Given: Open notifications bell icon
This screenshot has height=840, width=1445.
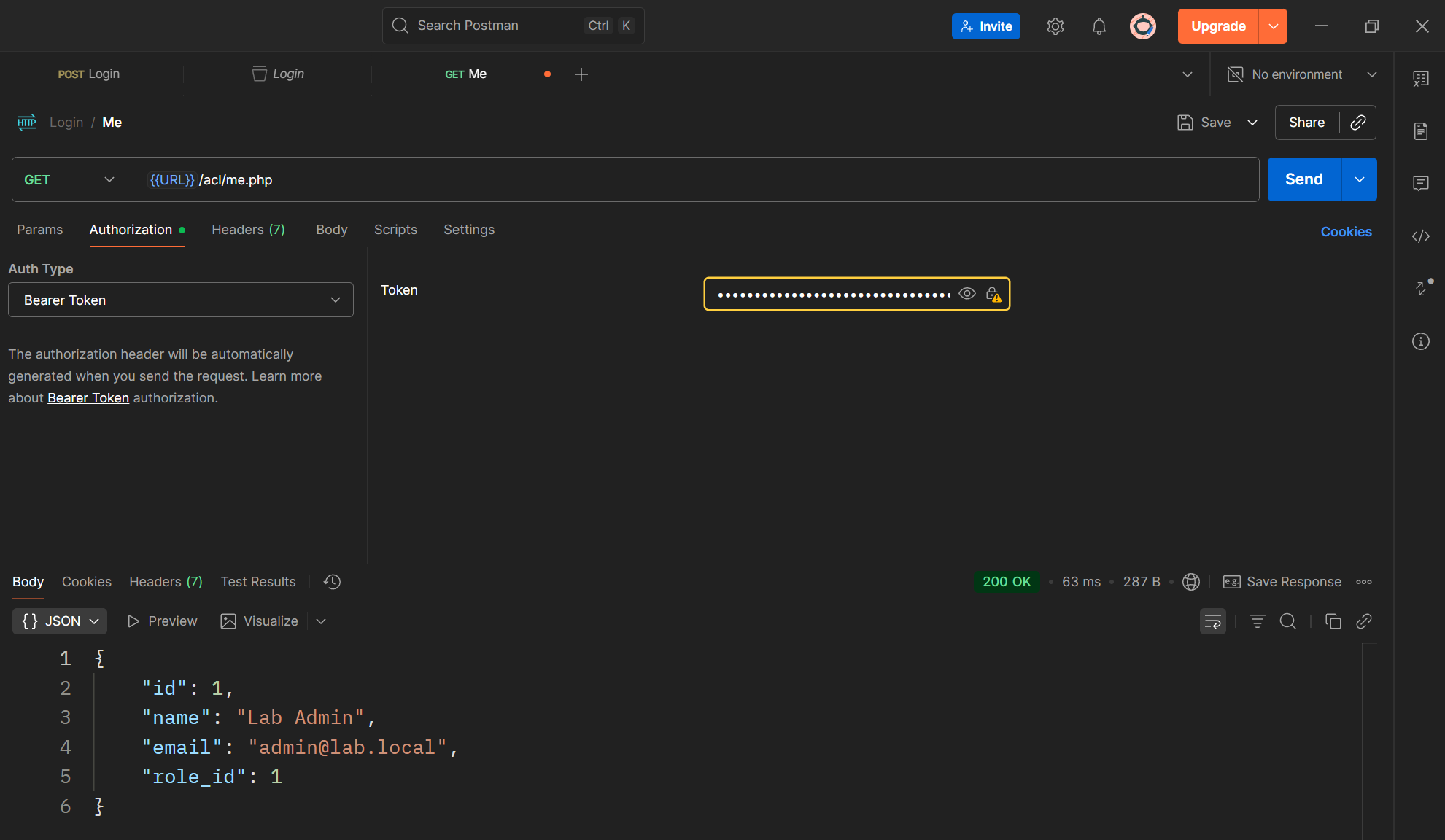Looking at the screenshot, I should [x=1099, y=26].
